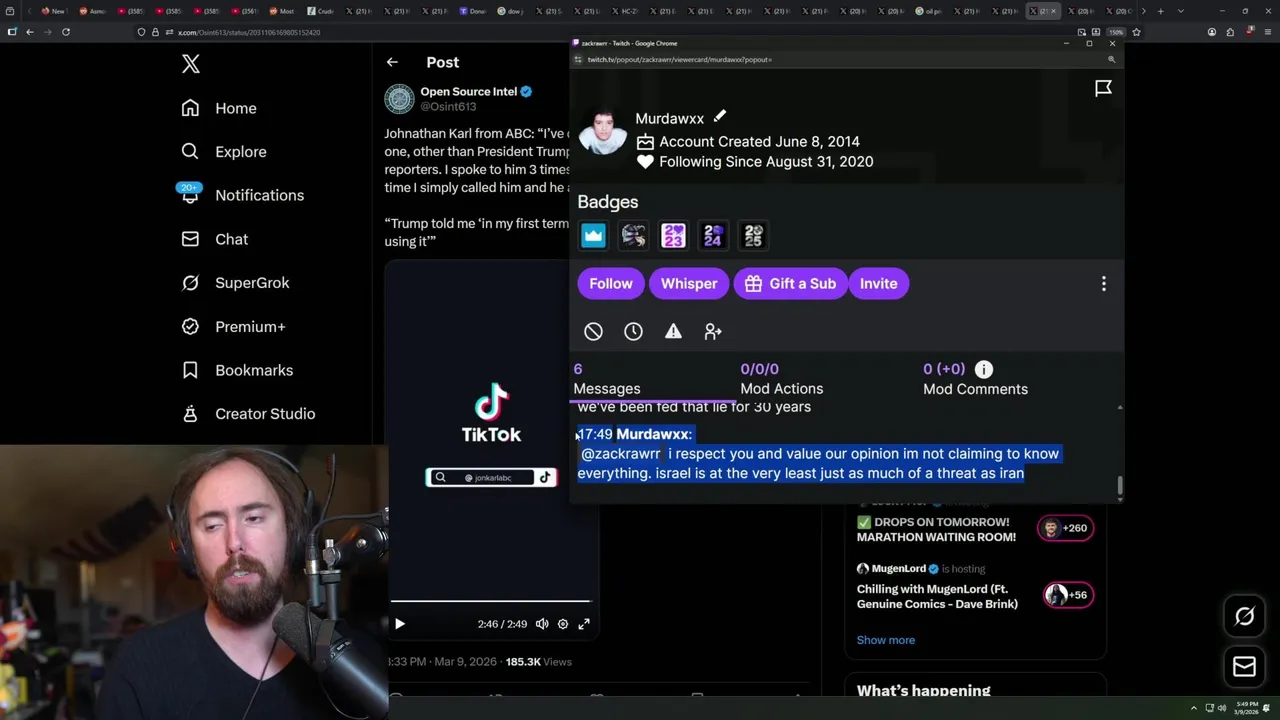Image resolution: width=1280 pixels, height=720 pixels.
Task: Click the Notifications bell icon
Action: pos(190,195)
